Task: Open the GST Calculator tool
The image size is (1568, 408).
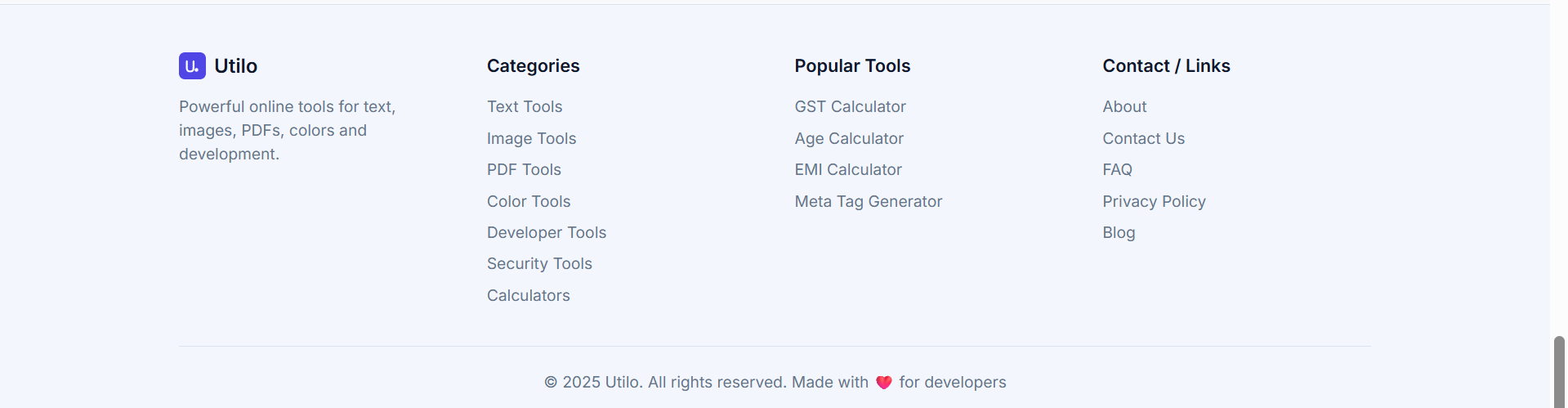Action: pyautogui.click(x=850, y=107)
